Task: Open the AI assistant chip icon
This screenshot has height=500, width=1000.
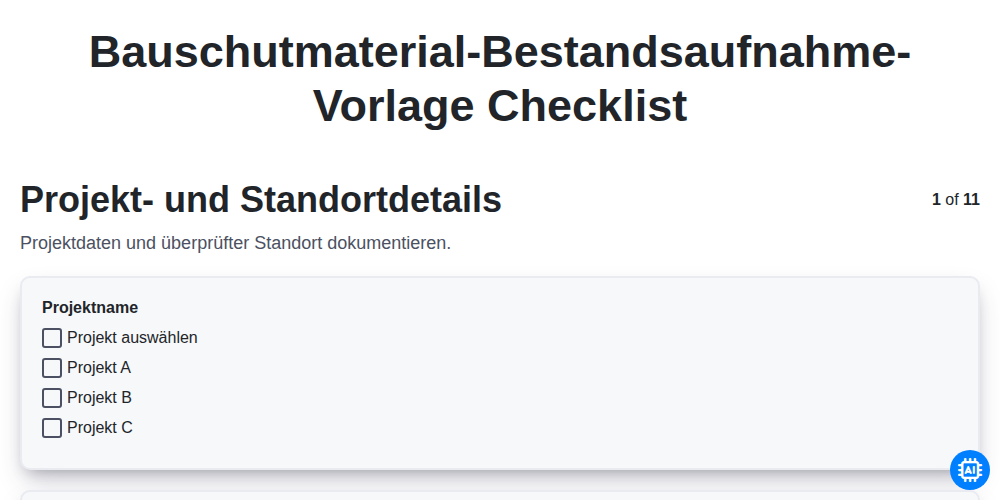Action: (969, 470)
